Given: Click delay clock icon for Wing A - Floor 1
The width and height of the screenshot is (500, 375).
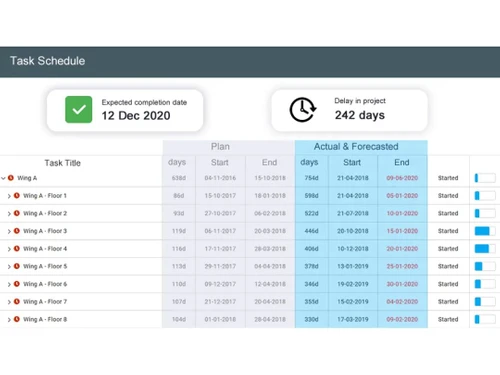Looking at the screenshot, I should [x=17, y=196].
